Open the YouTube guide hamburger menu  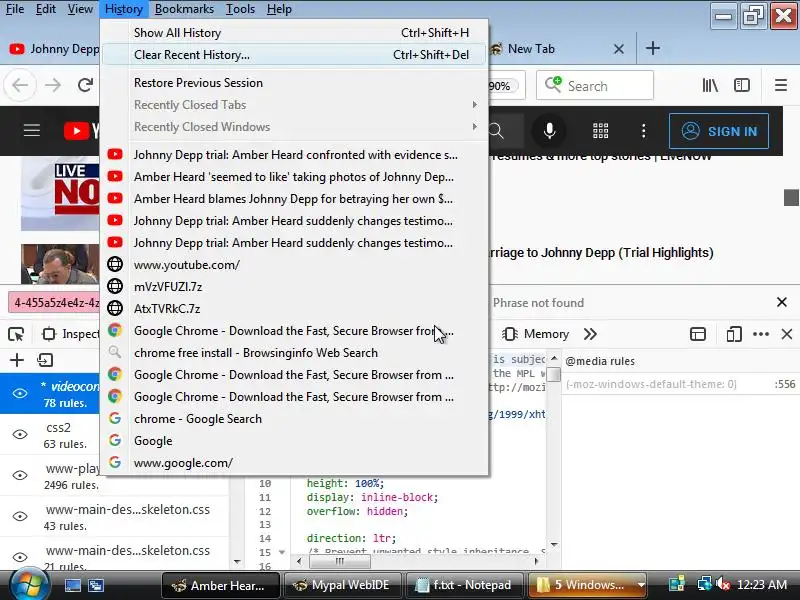[x=32, y=131]
